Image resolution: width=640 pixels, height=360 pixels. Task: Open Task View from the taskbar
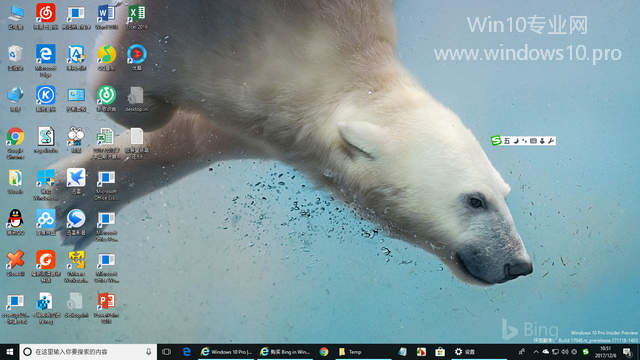pos(166,351)
